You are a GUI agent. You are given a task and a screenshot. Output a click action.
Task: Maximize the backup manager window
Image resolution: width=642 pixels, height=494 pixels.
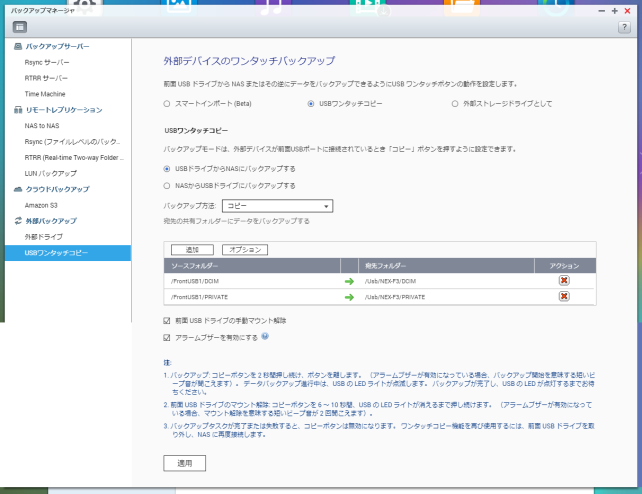614,11
